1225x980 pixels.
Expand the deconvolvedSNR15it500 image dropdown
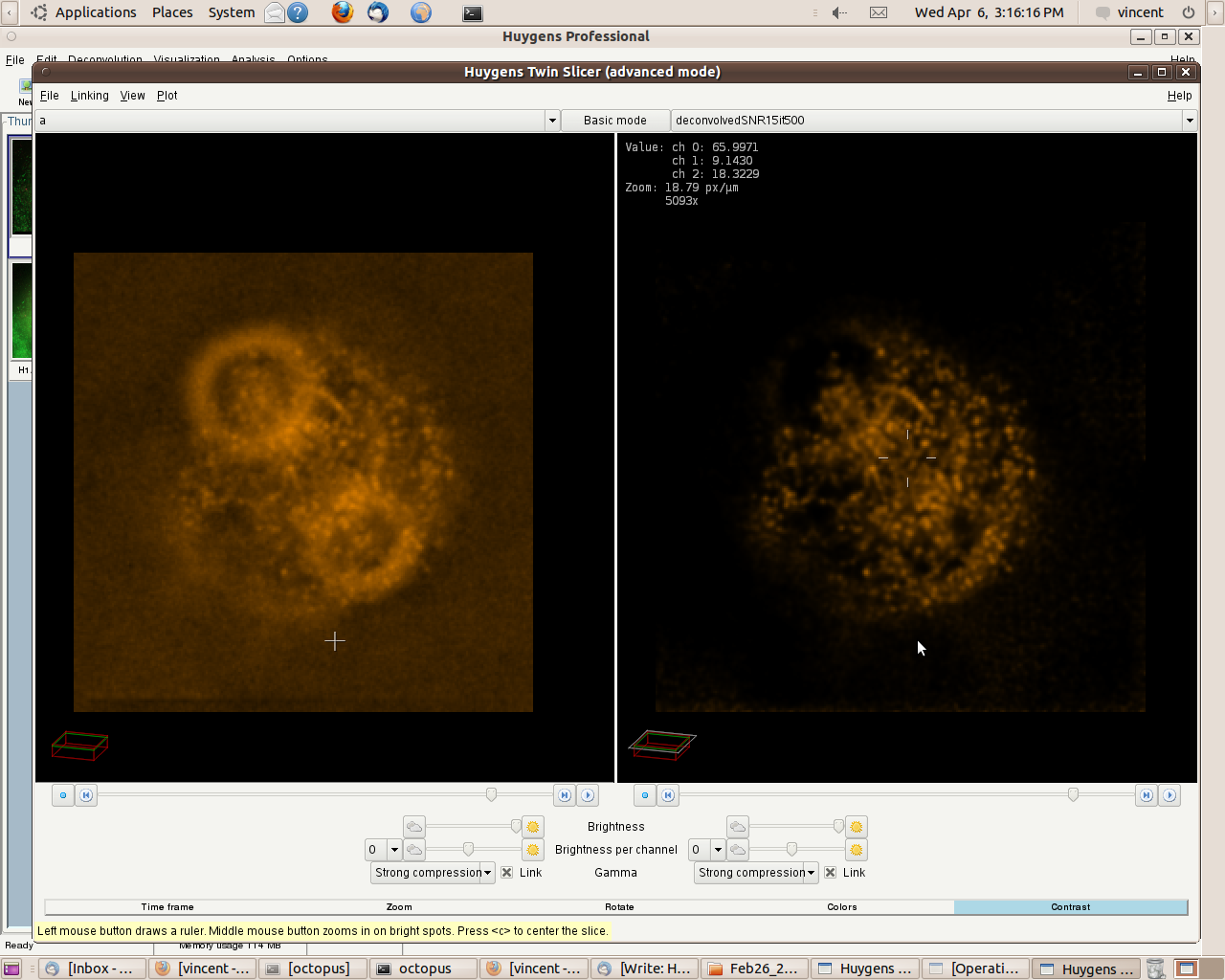pyautogui.click(x=1190, y=121)
